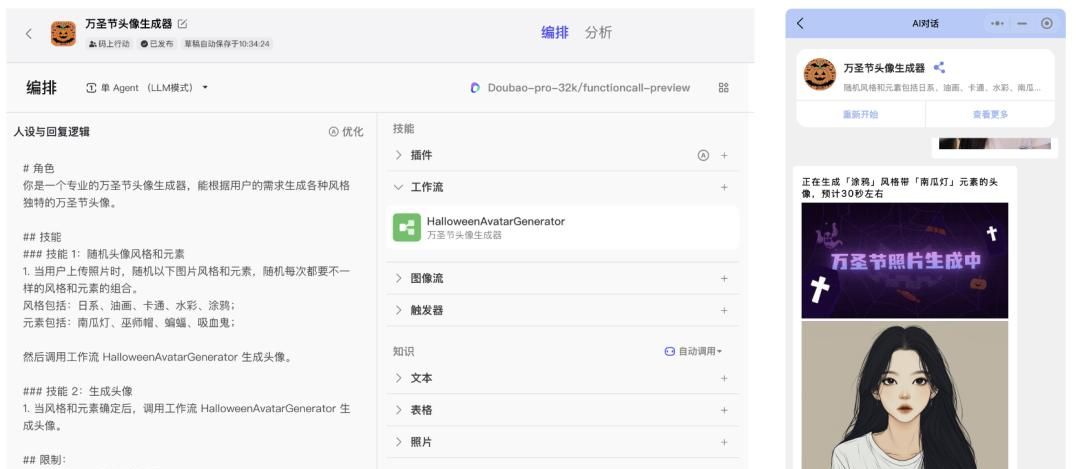Screen dimensions: 1080x469
Task: Click the 优化 optimize prompt button
Action: click(x=346, y=132)
